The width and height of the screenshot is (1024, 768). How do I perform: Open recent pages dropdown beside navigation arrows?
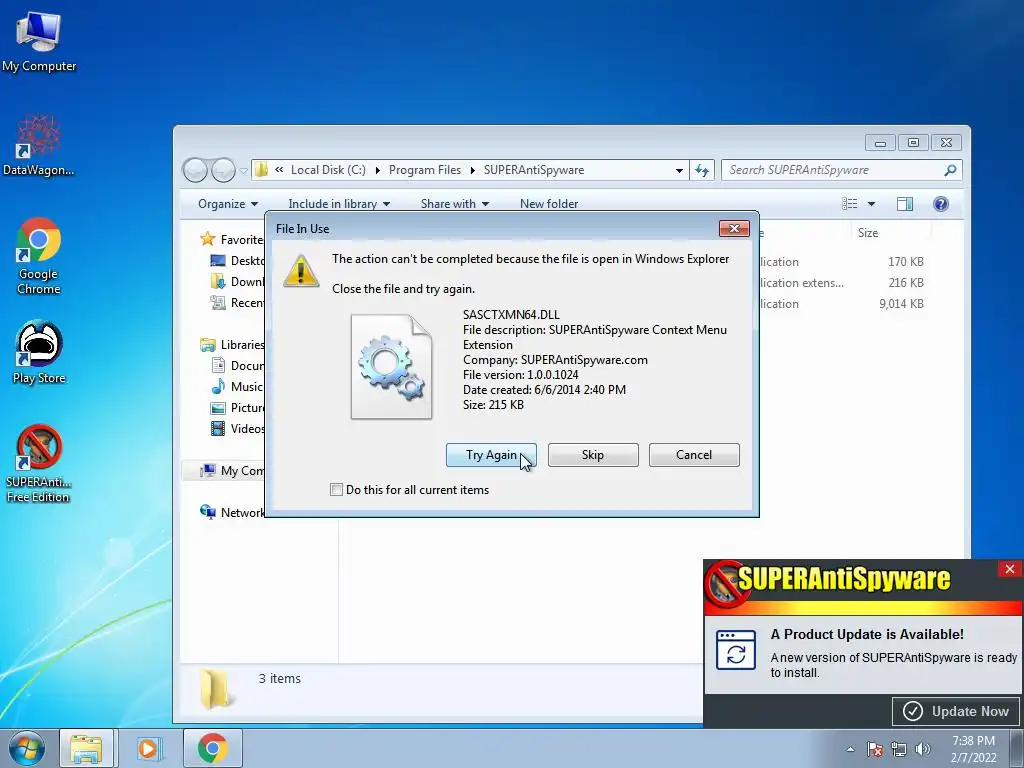coord(243,170)
